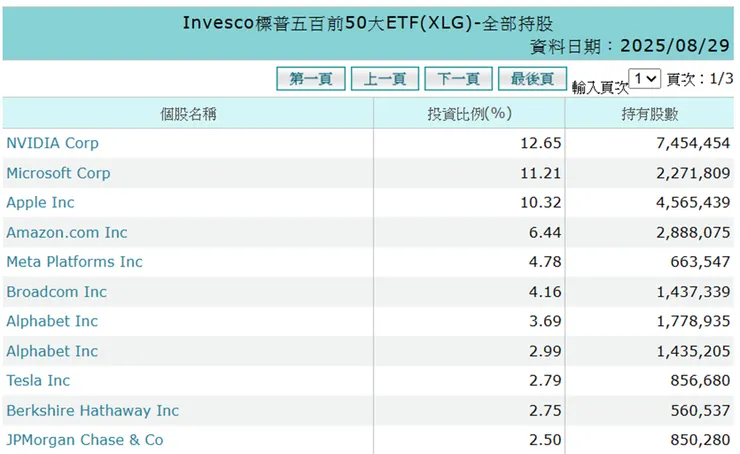Select Microsoft's 11.21 percentage value
Viewport: 740px width, 454px height.
pyautogui.click(x=541, y=173)
